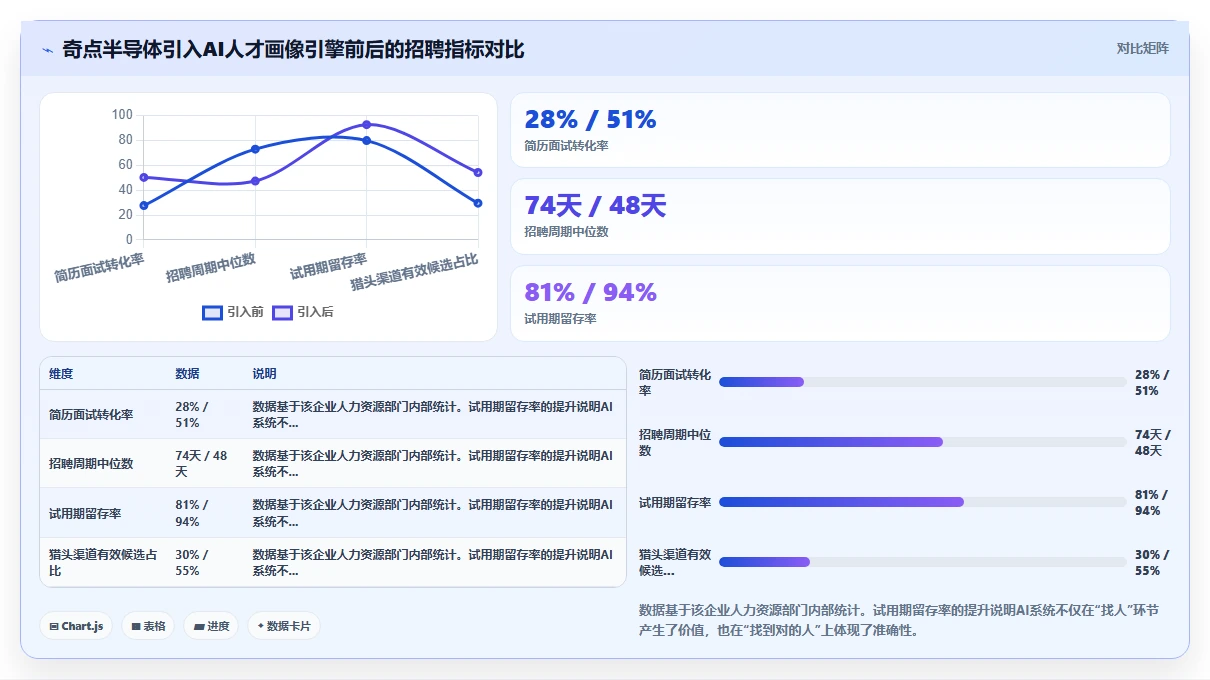Screen dimensions: 1210x680
Task: Click the 表格 tag
Action: click(x=148, y=626)
